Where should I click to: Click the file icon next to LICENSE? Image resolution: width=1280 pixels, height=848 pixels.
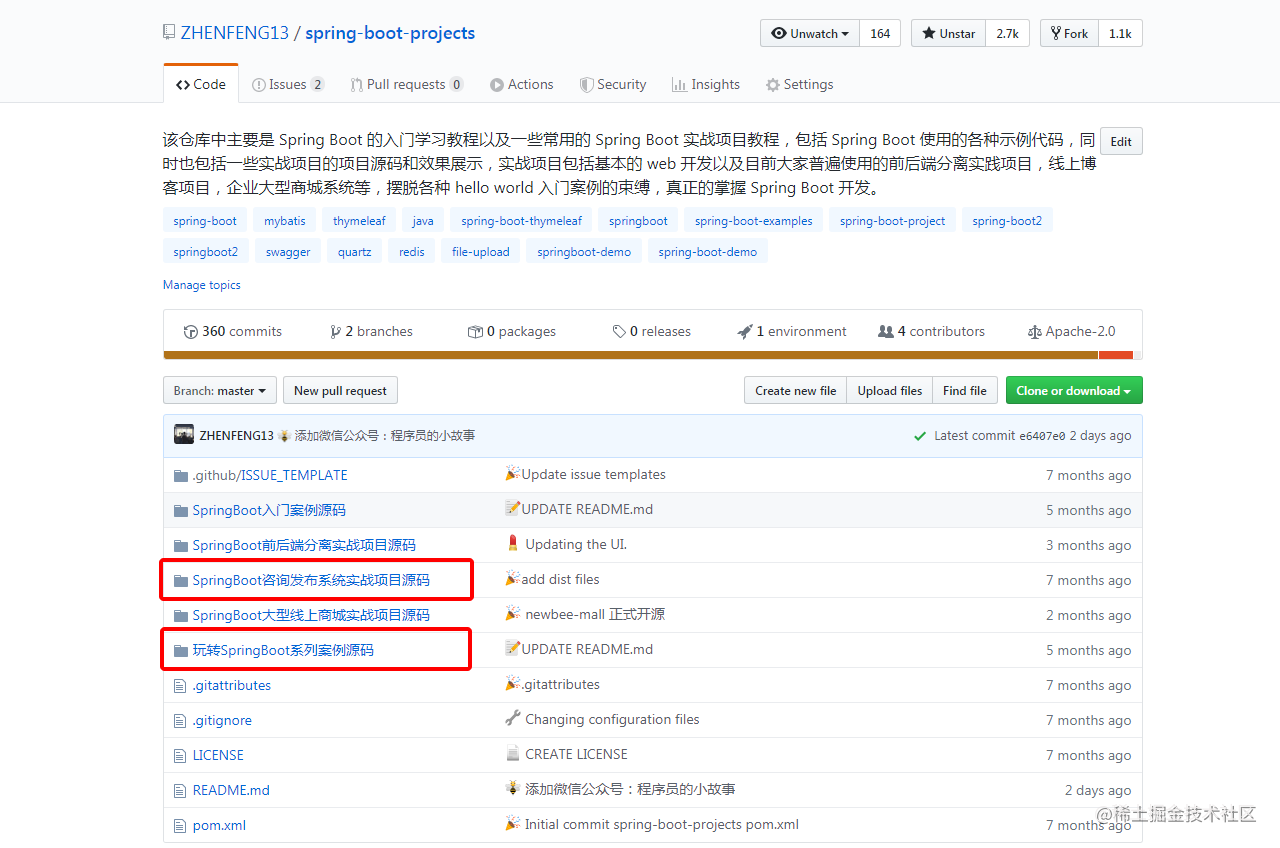tap(180, 755)
